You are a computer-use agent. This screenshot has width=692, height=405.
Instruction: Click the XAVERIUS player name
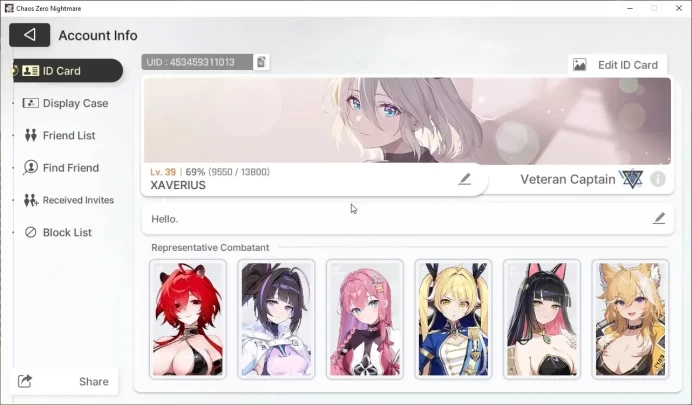click(x=178, y=185)
